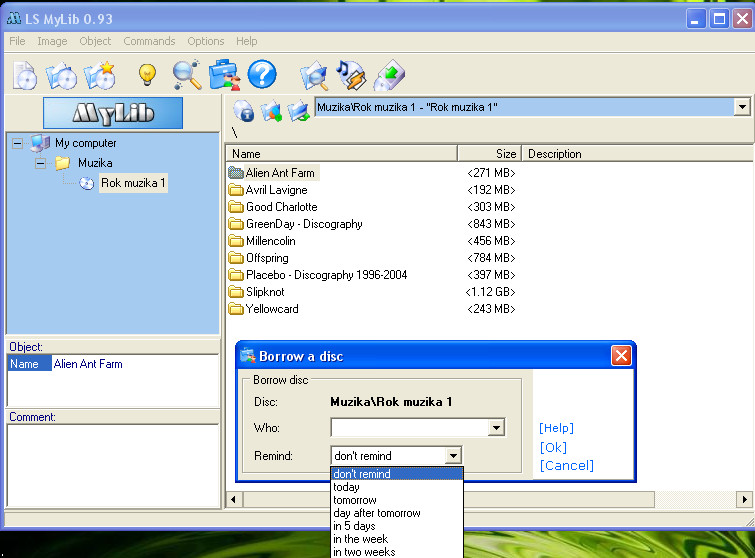Open the Commands menu
Screen dimensions: 755x558
coord(149,41)
